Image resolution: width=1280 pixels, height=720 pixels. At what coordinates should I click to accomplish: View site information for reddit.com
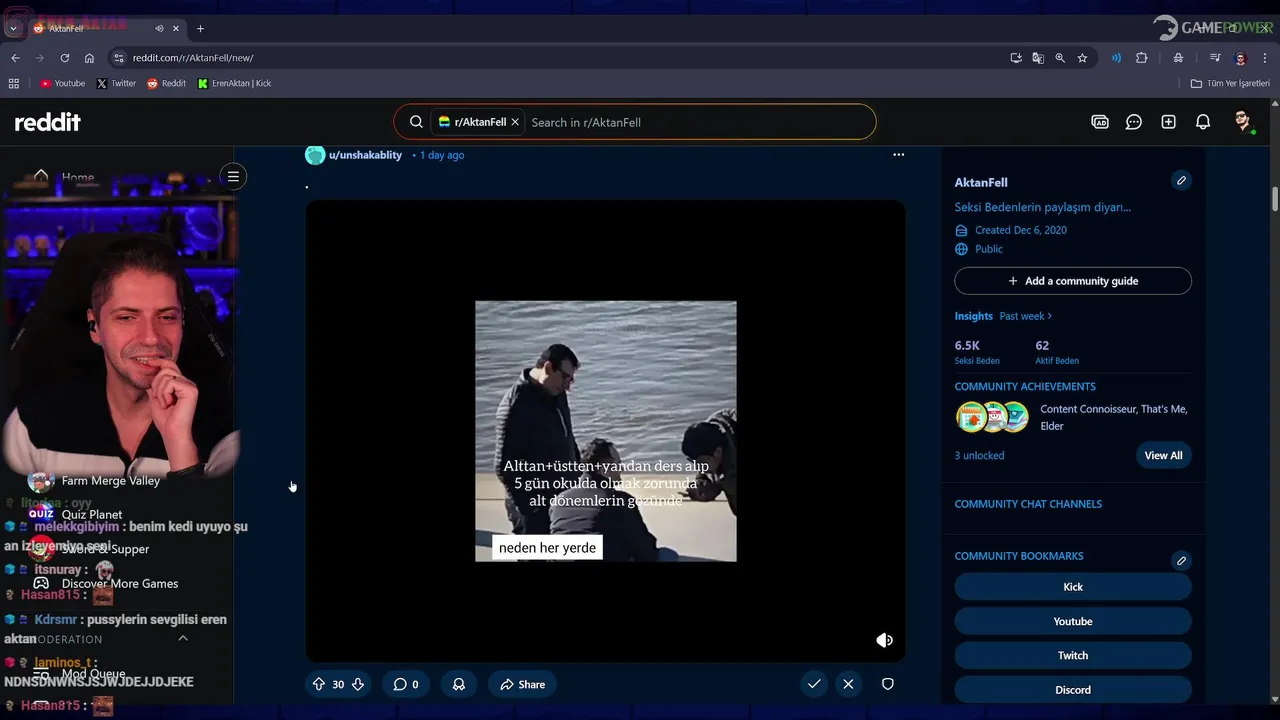[x=119, y=58]
